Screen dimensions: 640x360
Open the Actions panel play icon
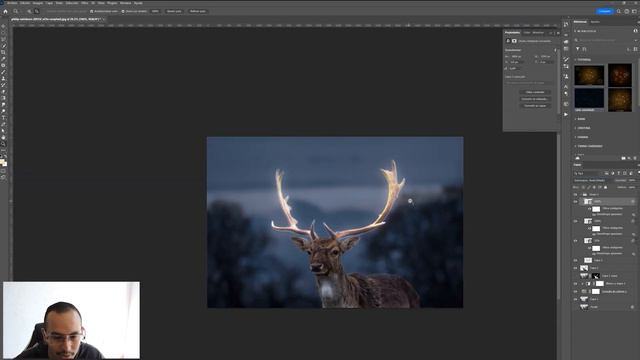(566, 114)
